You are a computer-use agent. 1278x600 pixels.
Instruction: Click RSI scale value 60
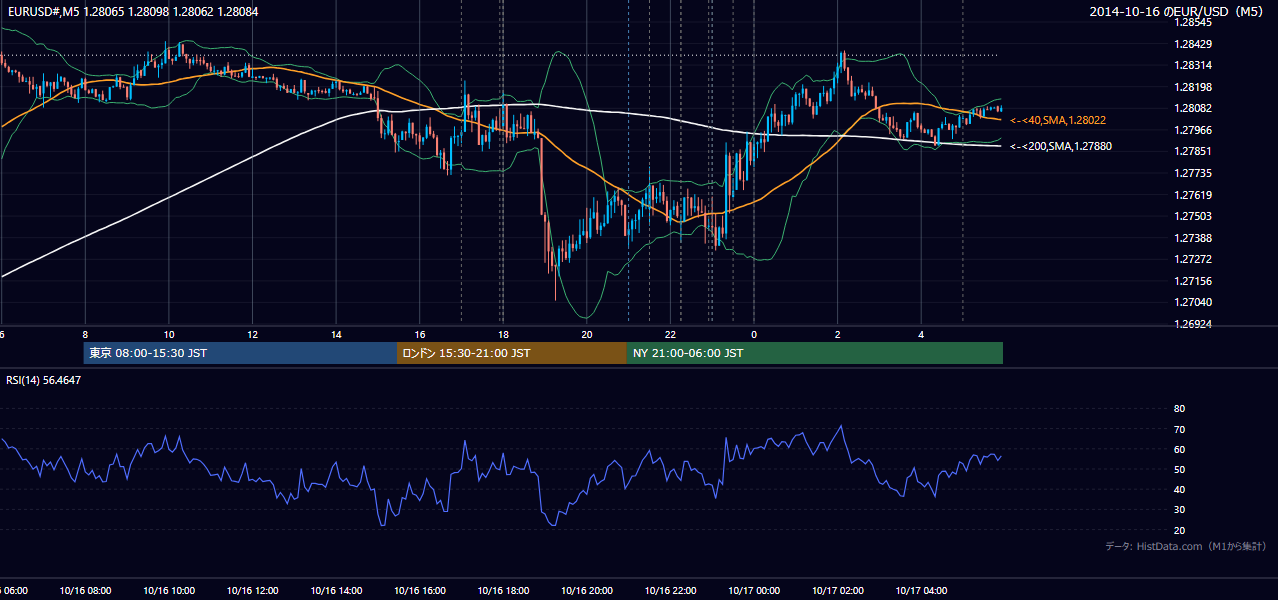[1179, 449]
